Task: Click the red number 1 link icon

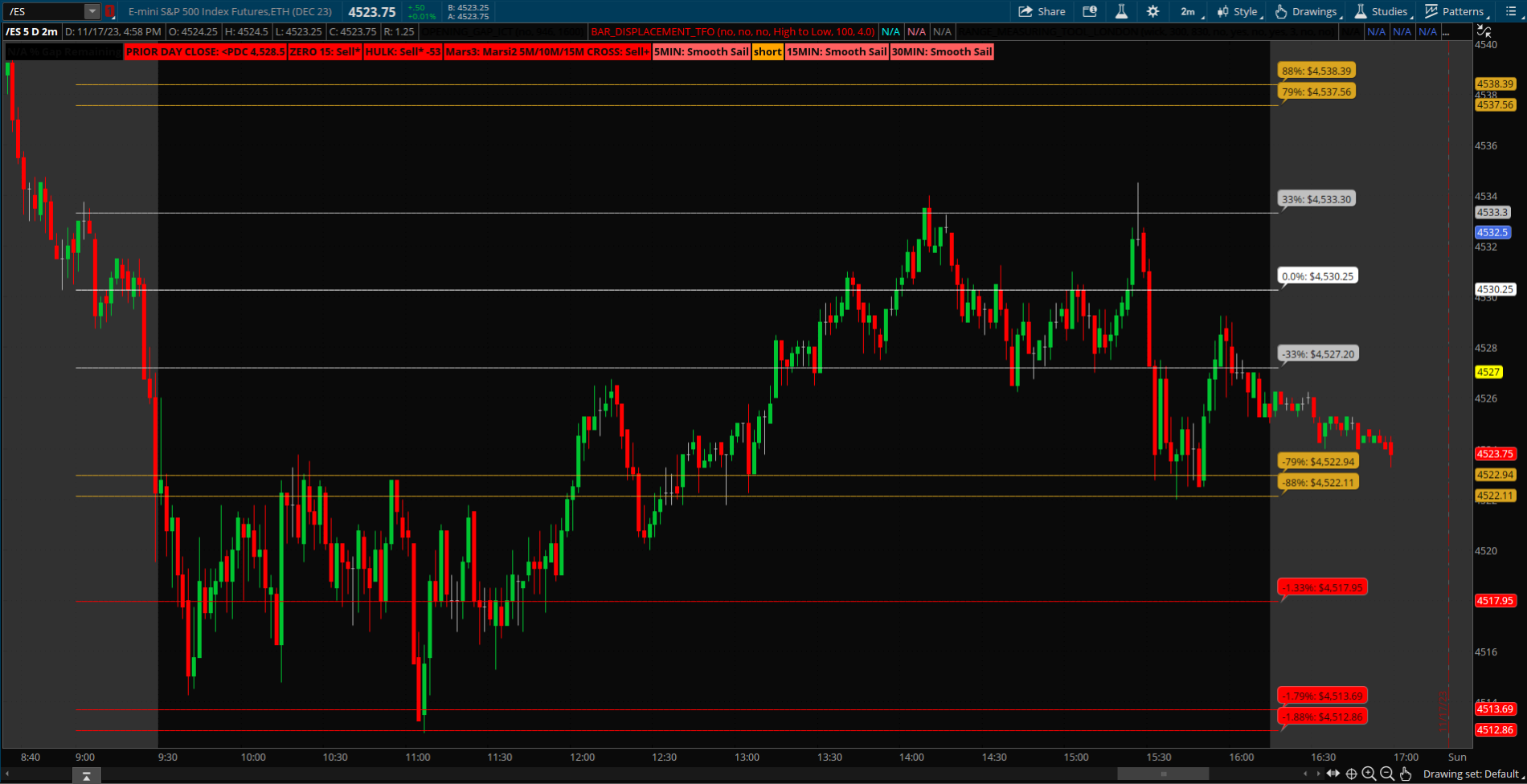Action: point(110,11)
